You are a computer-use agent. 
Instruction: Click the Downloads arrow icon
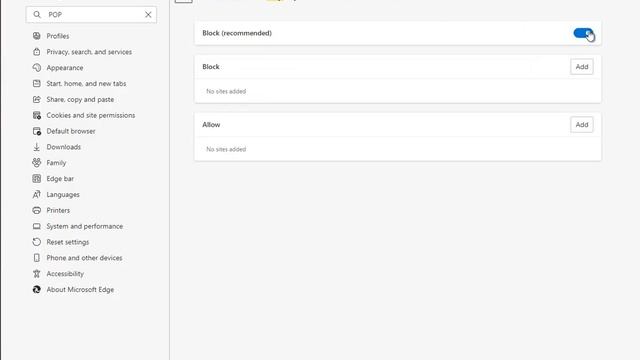37,147
